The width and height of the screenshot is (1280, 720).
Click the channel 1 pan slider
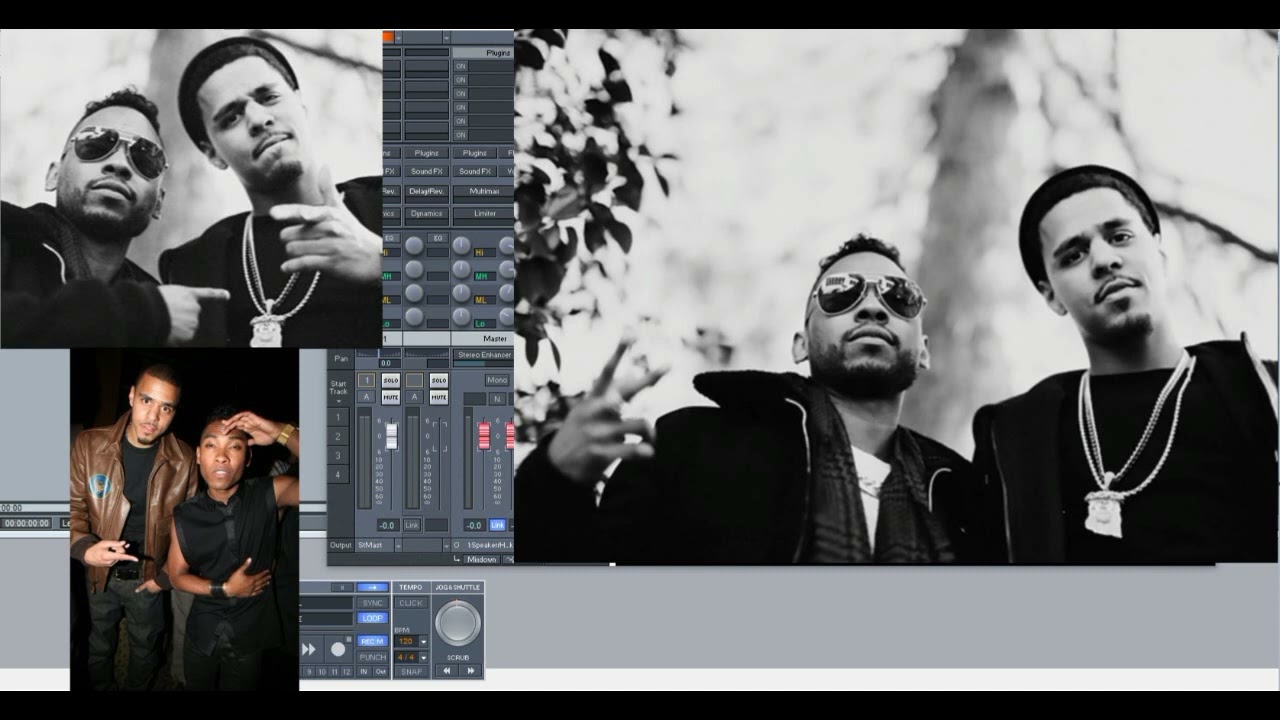378,353
